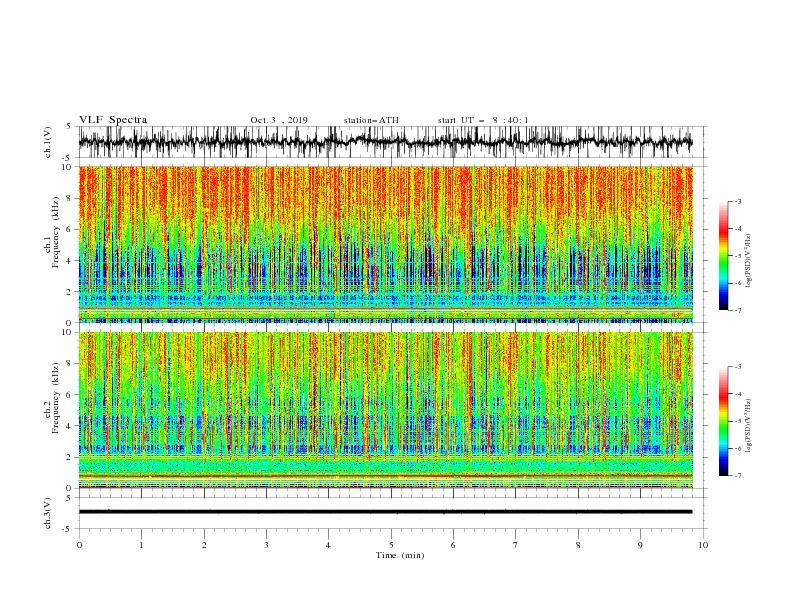Click time axis tick label '7'
This screenshot has height=612, width=792.
click(516, 545)
